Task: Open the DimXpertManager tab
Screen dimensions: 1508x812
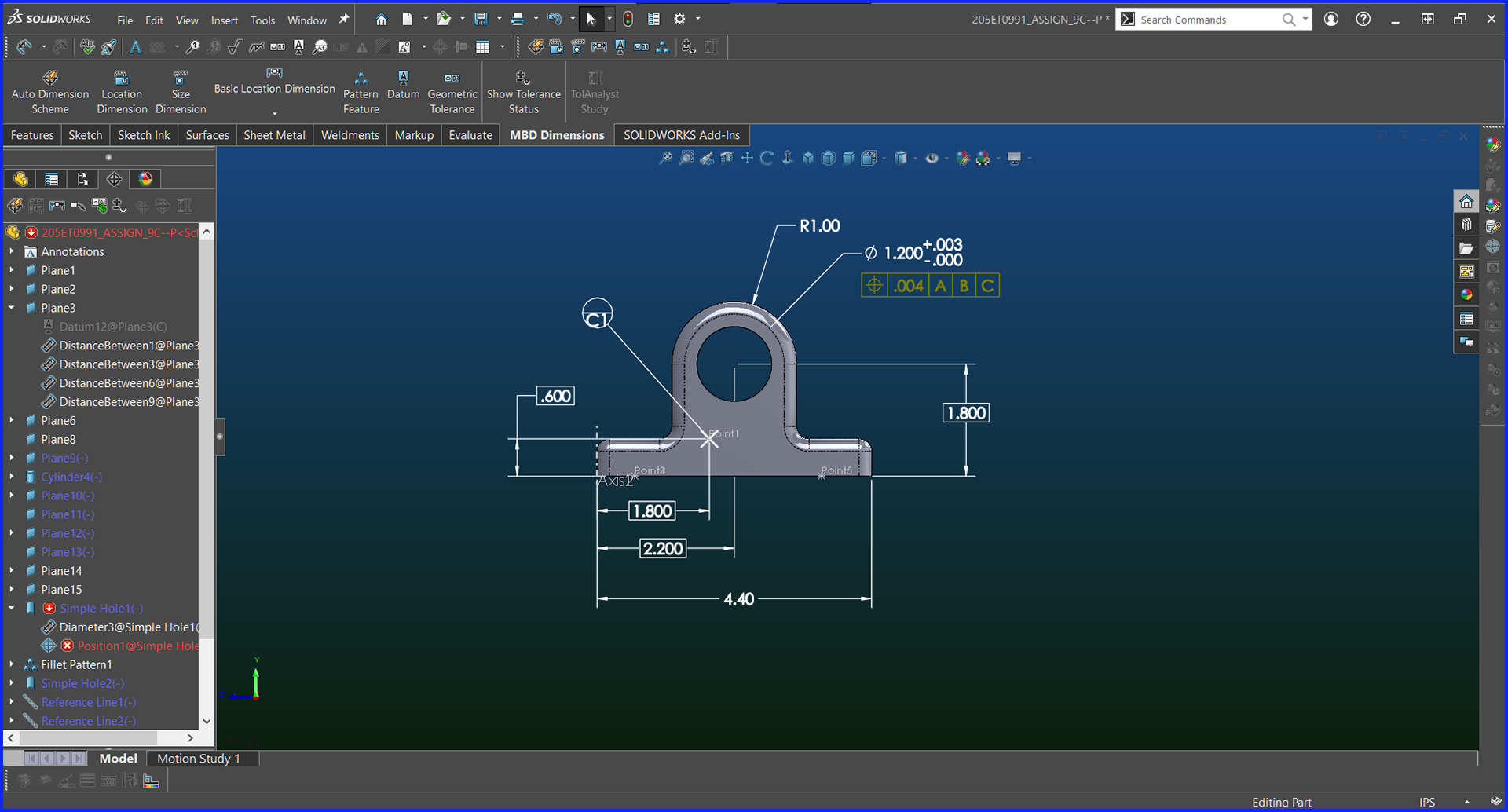Action: [x=114, y=179]
